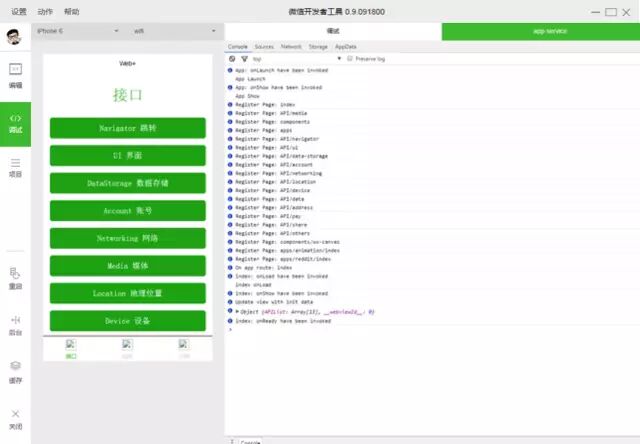Viewport: 640px width, 444px height.
Task: Tap the Device 设备 button
Action: (128, 321)
